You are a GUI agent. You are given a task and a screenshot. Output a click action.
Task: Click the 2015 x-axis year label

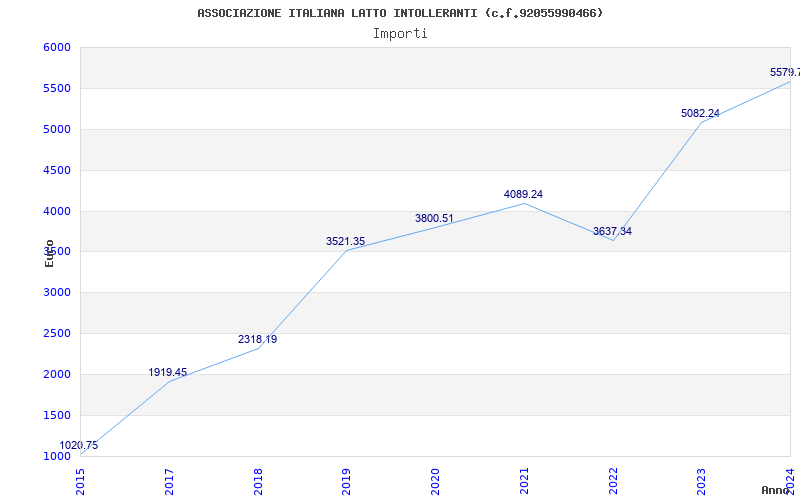click(x=80, y=481)
